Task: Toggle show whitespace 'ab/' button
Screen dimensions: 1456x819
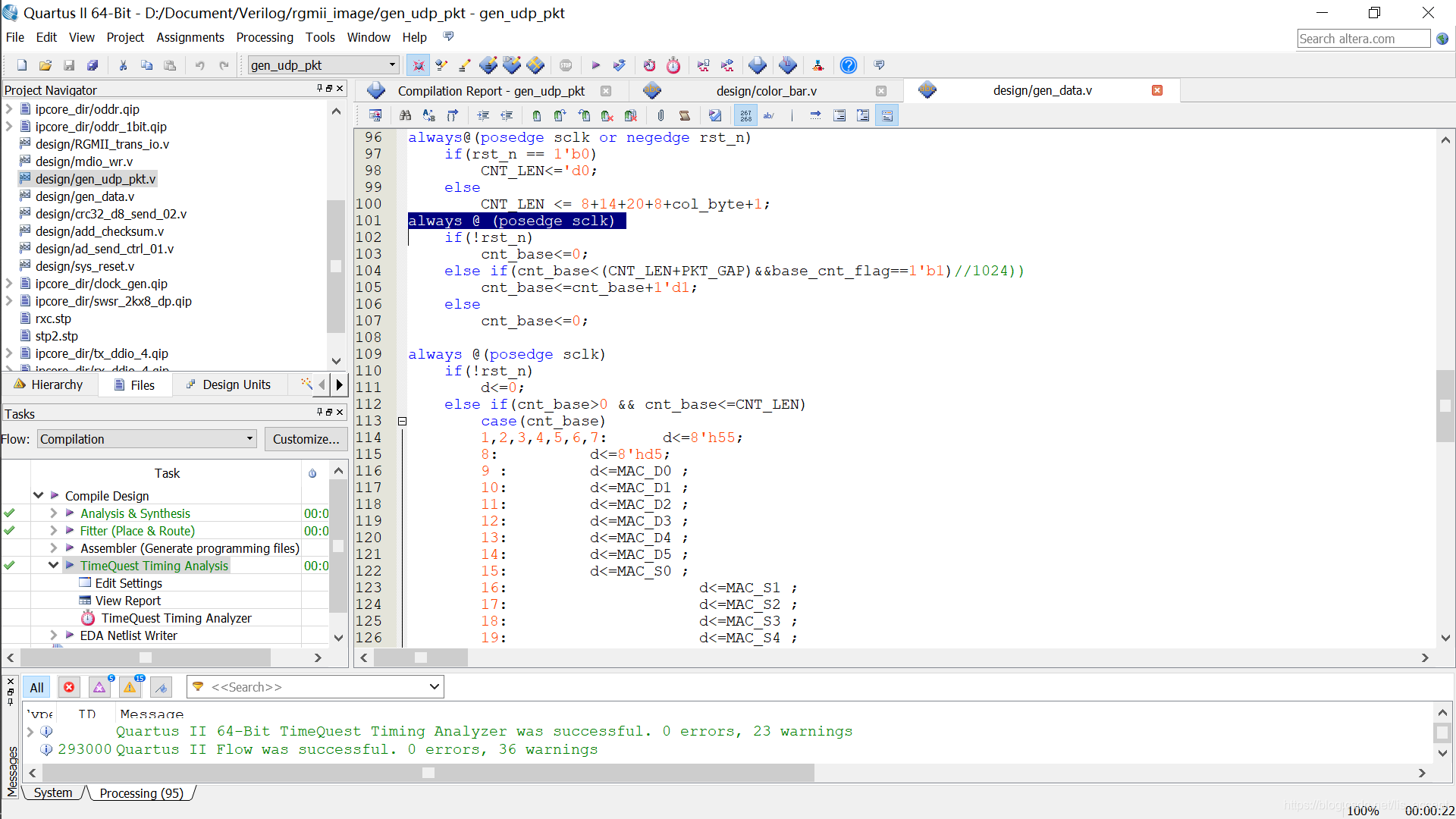Action: (769, 115)
